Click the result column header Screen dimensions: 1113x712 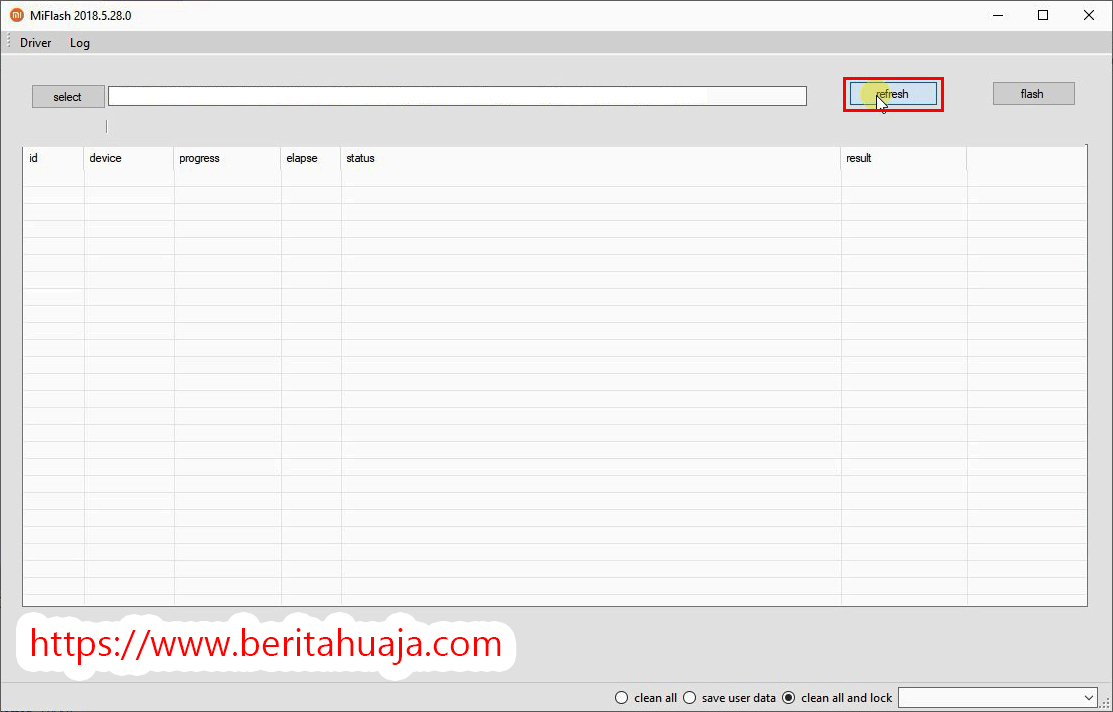pos(903,158)
